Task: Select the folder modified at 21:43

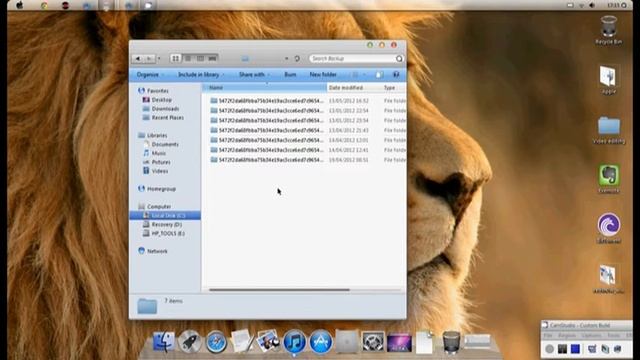Action: (x=308, y=130)
